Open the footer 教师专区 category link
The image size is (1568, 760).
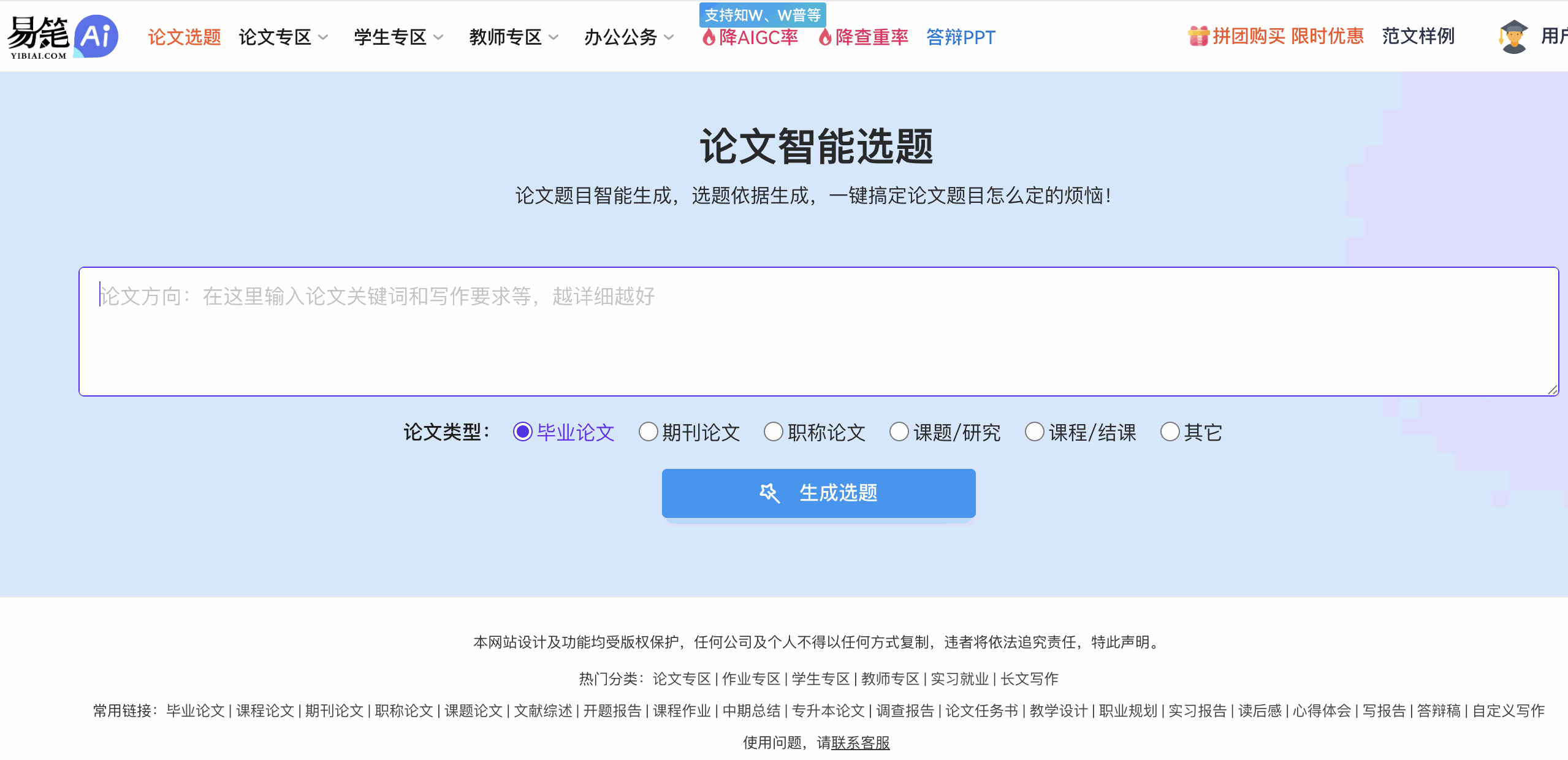[x=890, y=679]
